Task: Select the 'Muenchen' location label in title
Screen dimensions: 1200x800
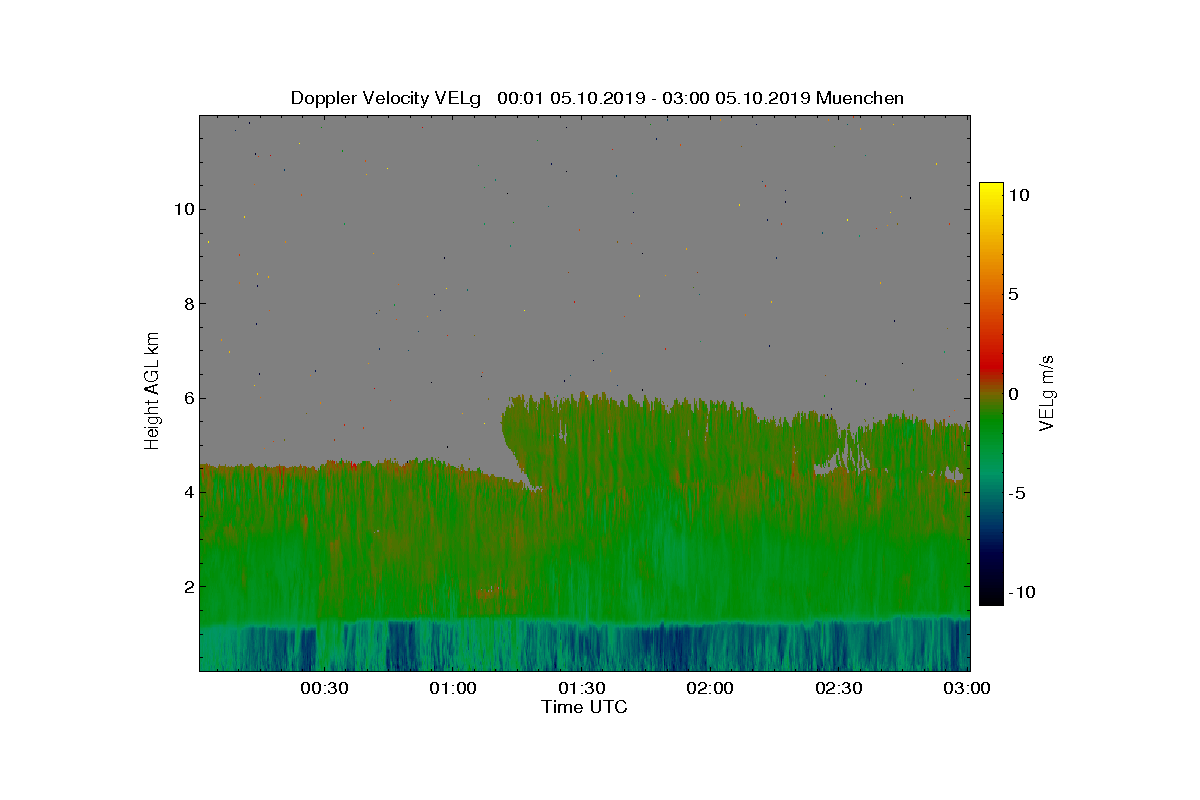Action: [x=860, y=98]
